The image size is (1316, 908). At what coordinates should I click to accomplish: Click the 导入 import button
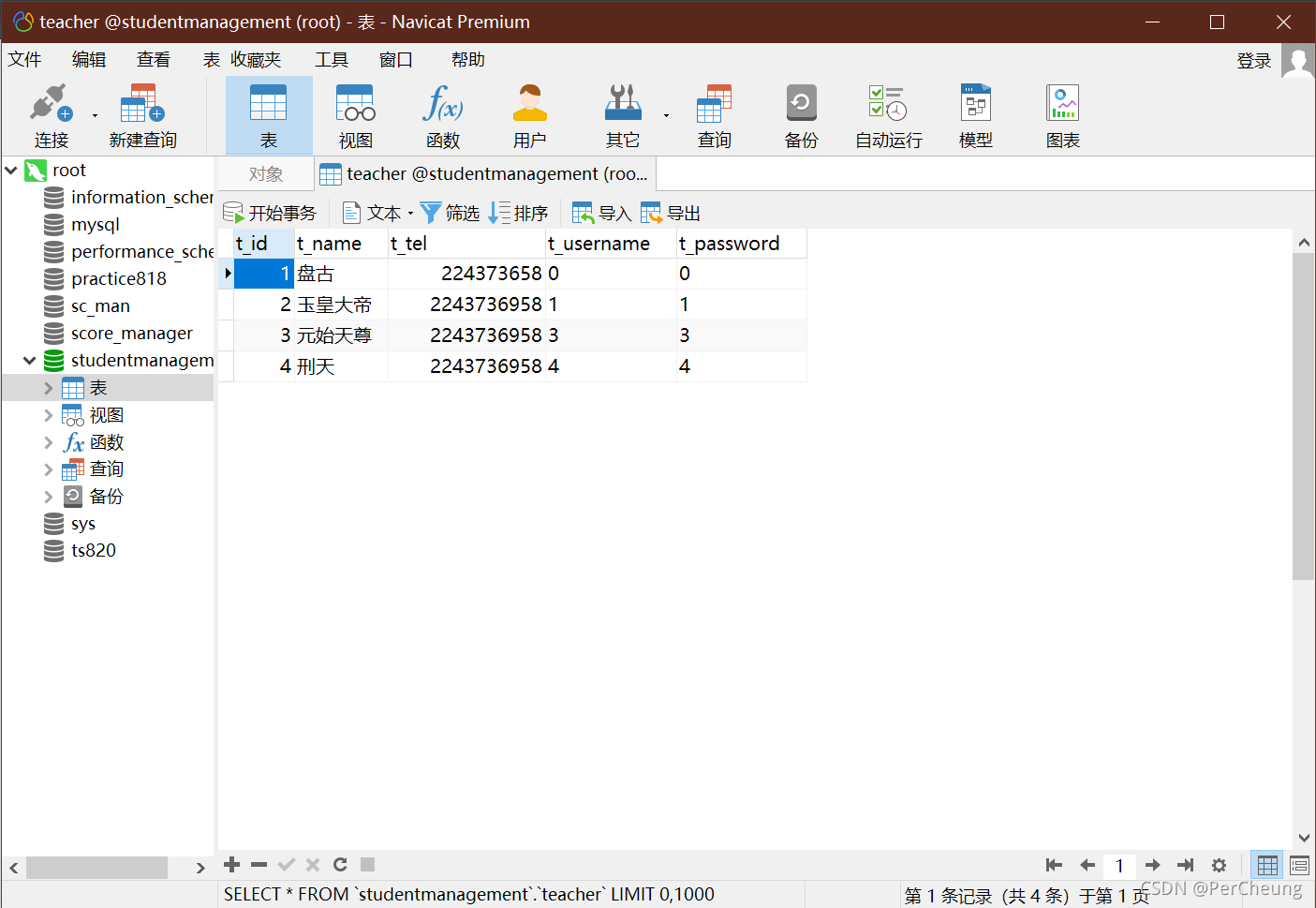pos(602,214)
